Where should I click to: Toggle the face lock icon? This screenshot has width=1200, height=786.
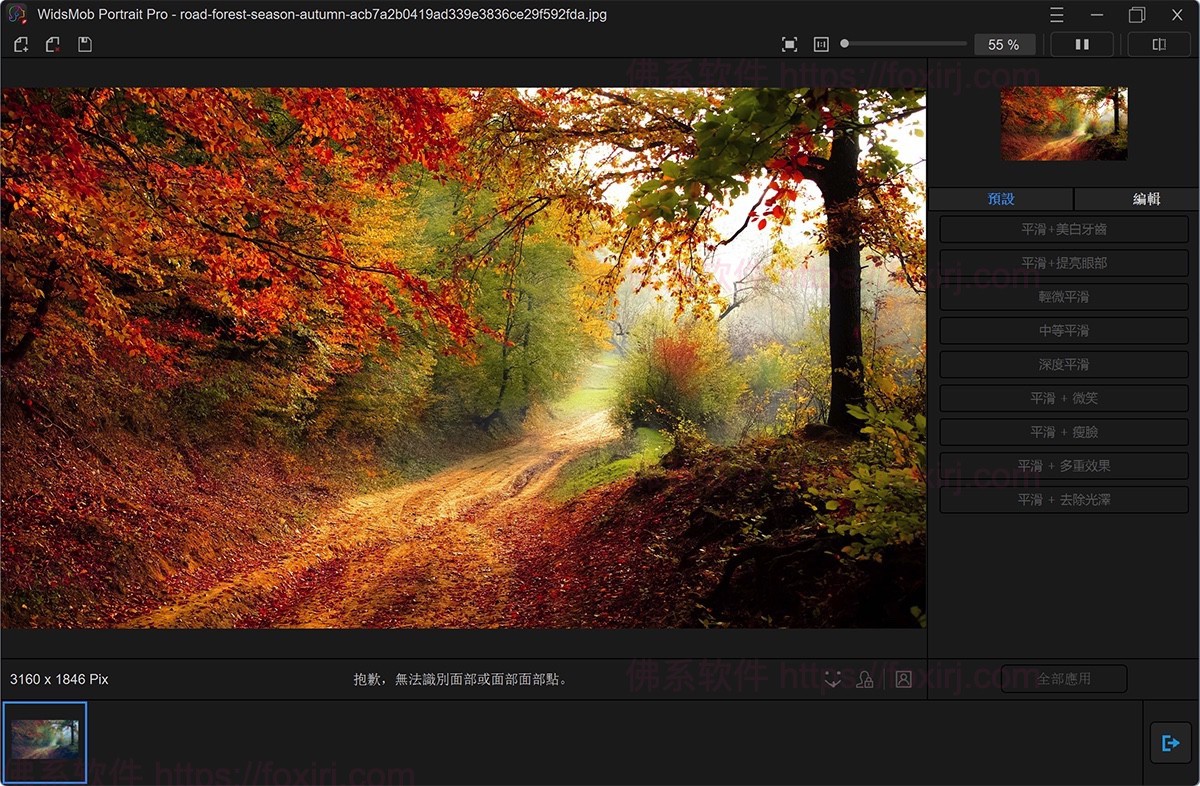point(864,679)
